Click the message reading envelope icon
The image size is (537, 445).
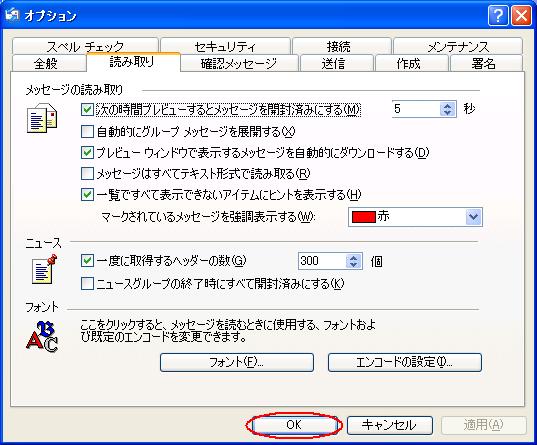pyautogui.click(x=42, y=118)
